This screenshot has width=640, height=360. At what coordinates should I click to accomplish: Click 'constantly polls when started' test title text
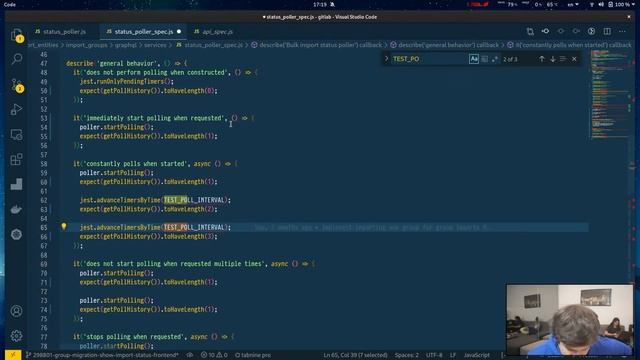[136, 164]
